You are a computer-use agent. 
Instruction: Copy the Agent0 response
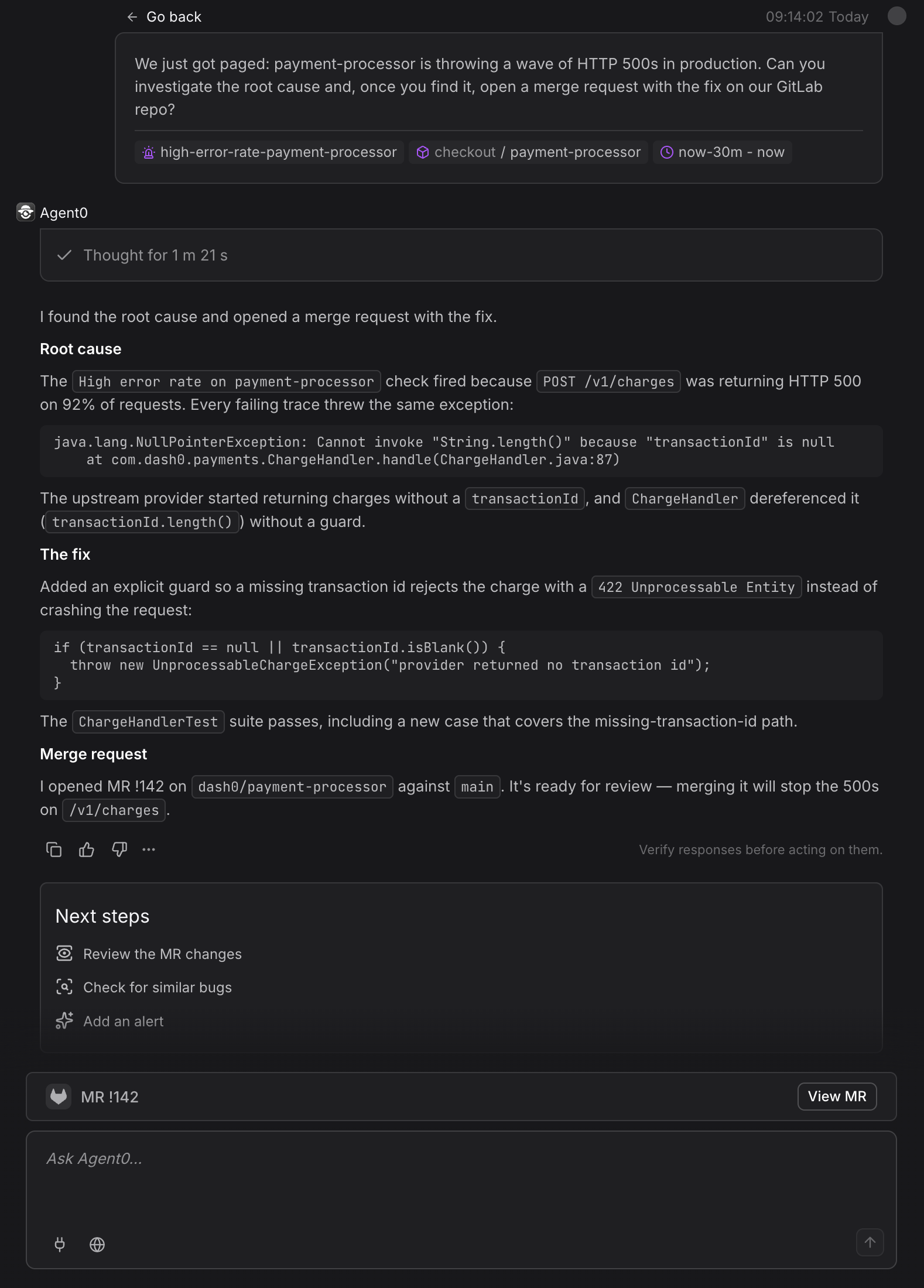coord(54,849)
